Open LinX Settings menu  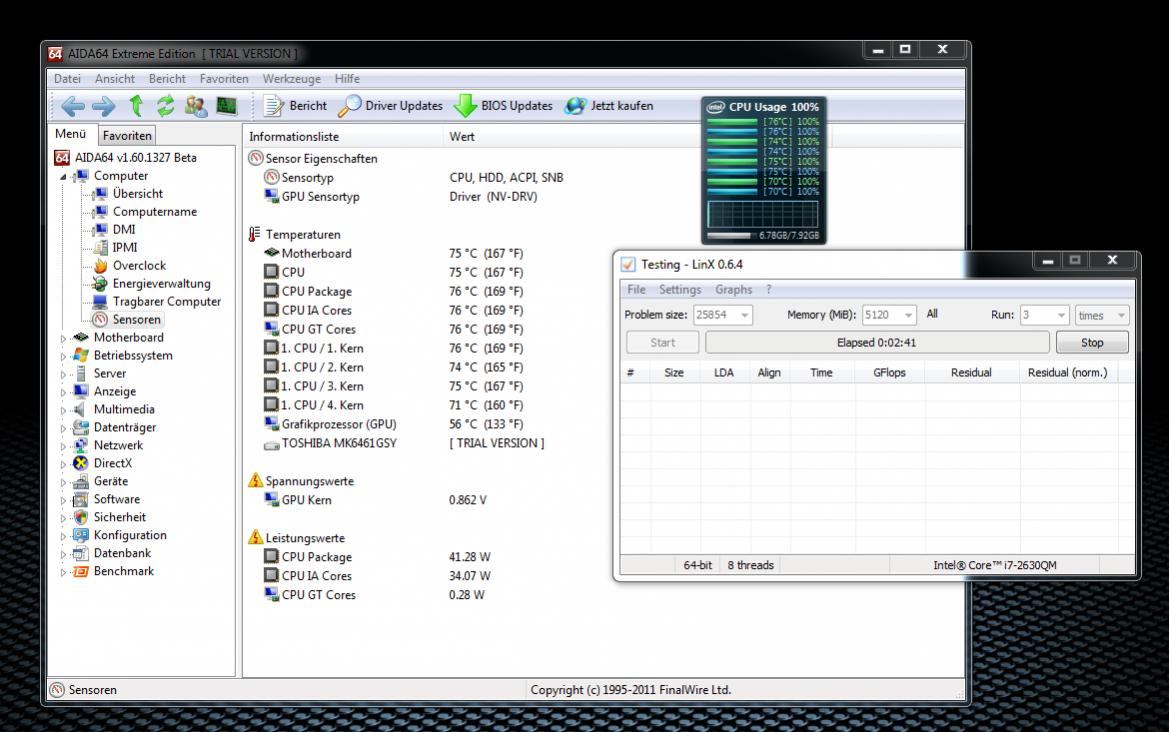point(680,289)
